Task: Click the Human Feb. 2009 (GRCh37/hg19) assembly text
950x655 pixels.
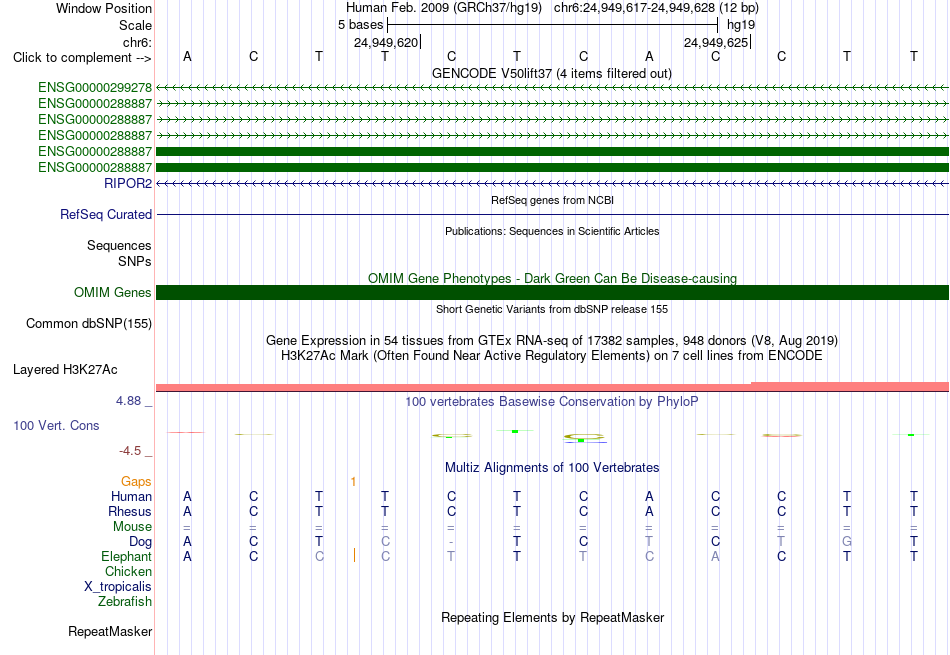Action: coord(443,8)
